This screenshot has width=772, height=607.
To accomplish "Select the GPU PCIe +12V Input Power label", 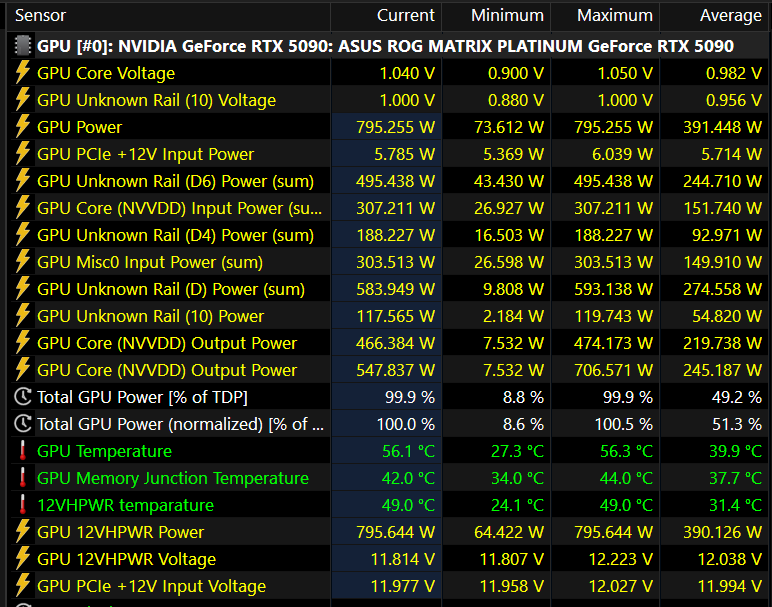I will (x=145, y=154).
